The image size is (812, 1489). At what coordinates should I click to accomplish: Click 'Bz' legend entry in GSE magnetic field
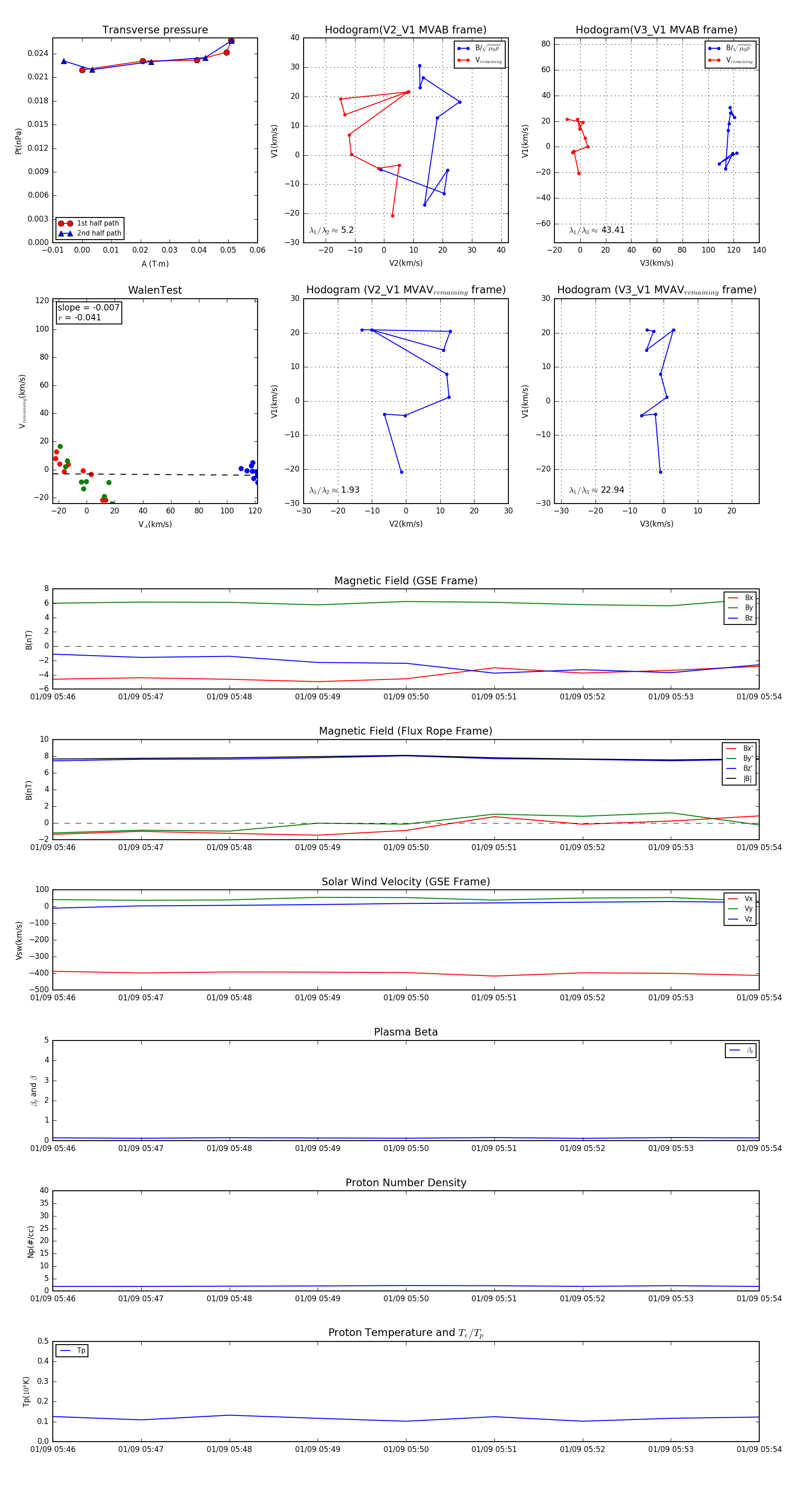click(740, 618)
